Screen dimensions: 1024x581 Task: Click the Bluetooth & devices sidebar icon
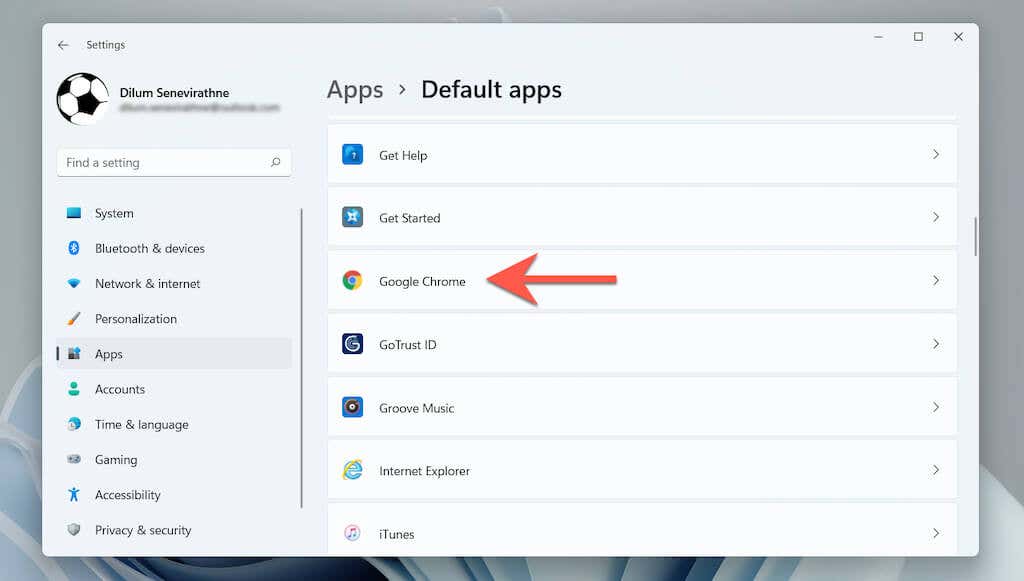(75, 248)
